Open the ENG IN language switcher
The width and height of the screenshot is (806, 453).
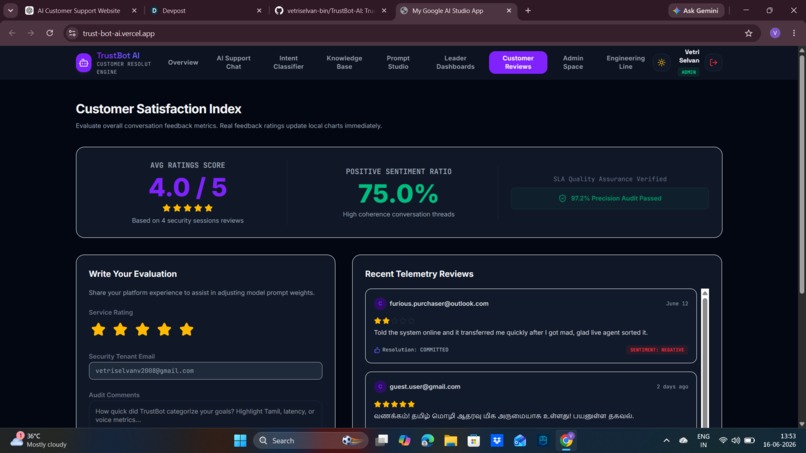[703, 440]
